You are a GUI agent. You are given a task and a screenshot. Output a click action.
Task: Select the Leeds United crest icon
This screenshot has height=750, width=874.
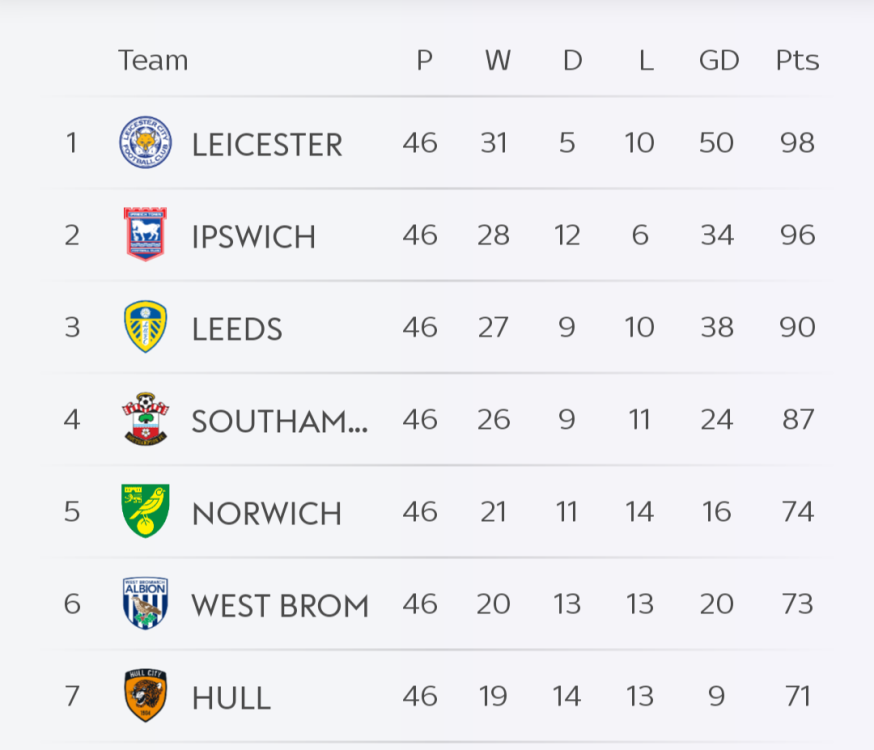pos(145,327)
